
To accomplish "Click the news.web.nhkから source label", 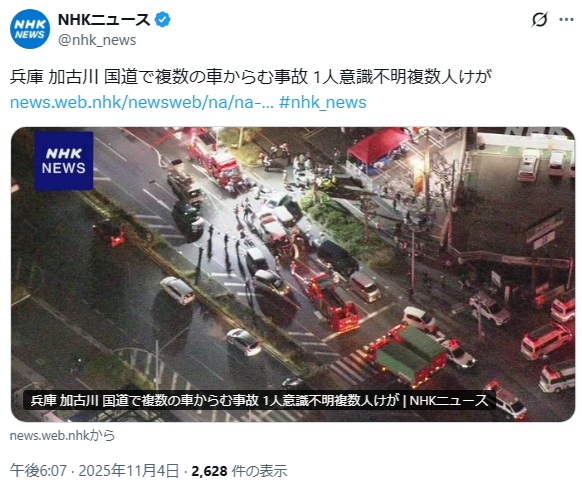I will point(62,435).
